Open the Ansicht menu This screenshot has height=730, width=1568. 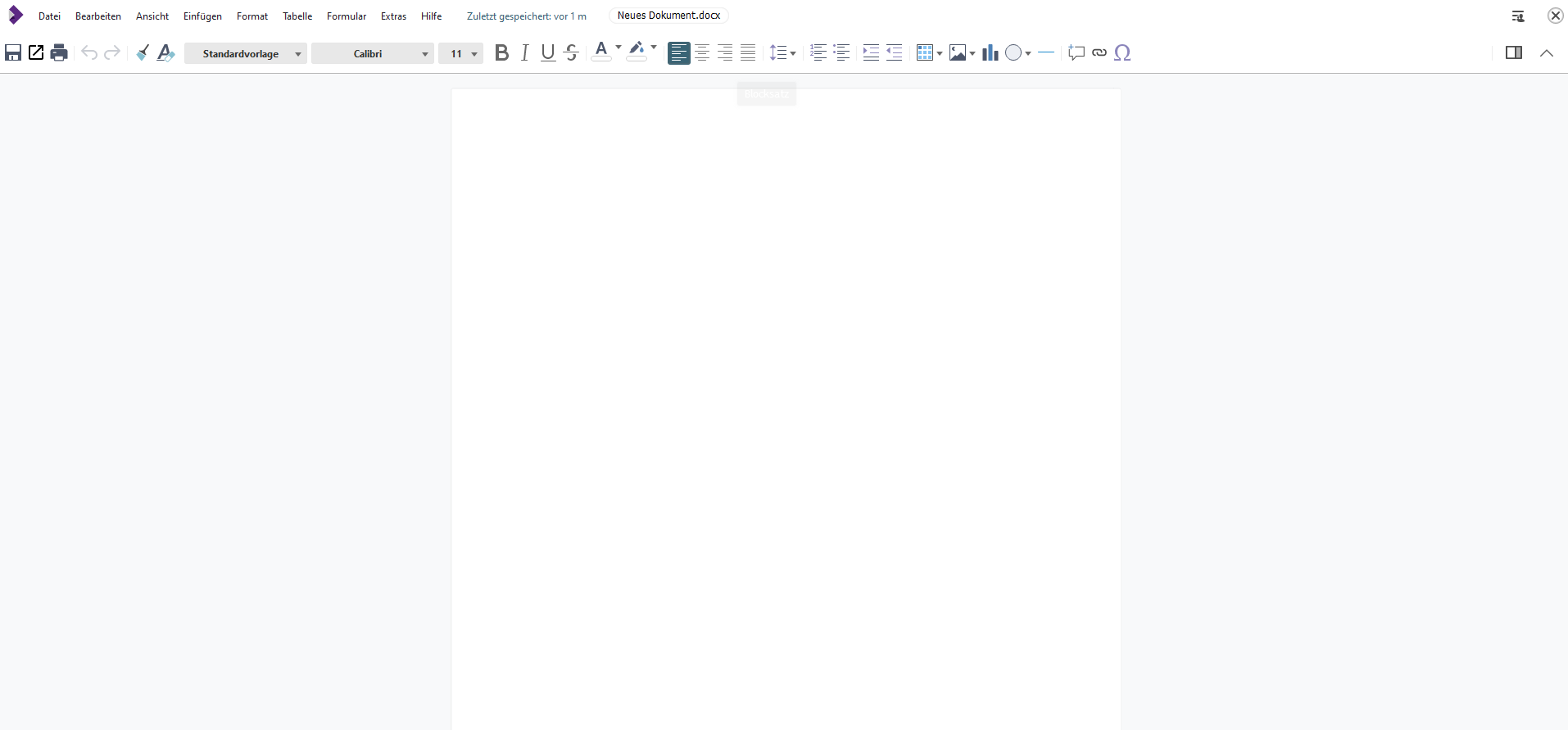[152, 16]
